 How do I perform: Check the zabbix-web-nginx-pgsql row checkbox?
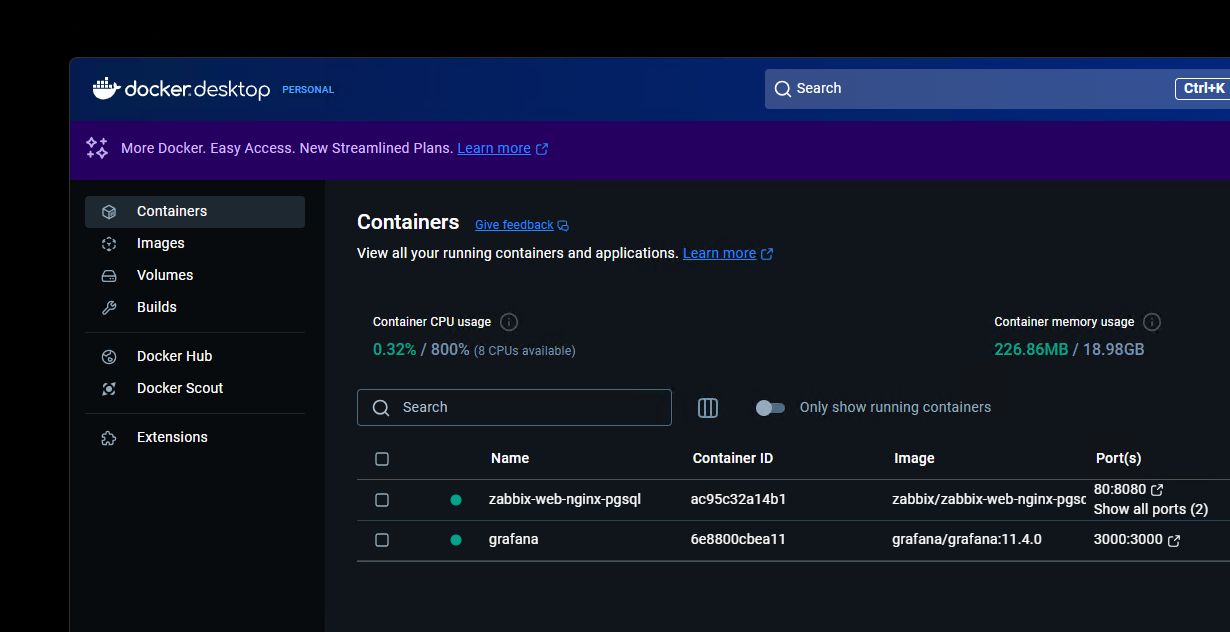tap(382, 500)
